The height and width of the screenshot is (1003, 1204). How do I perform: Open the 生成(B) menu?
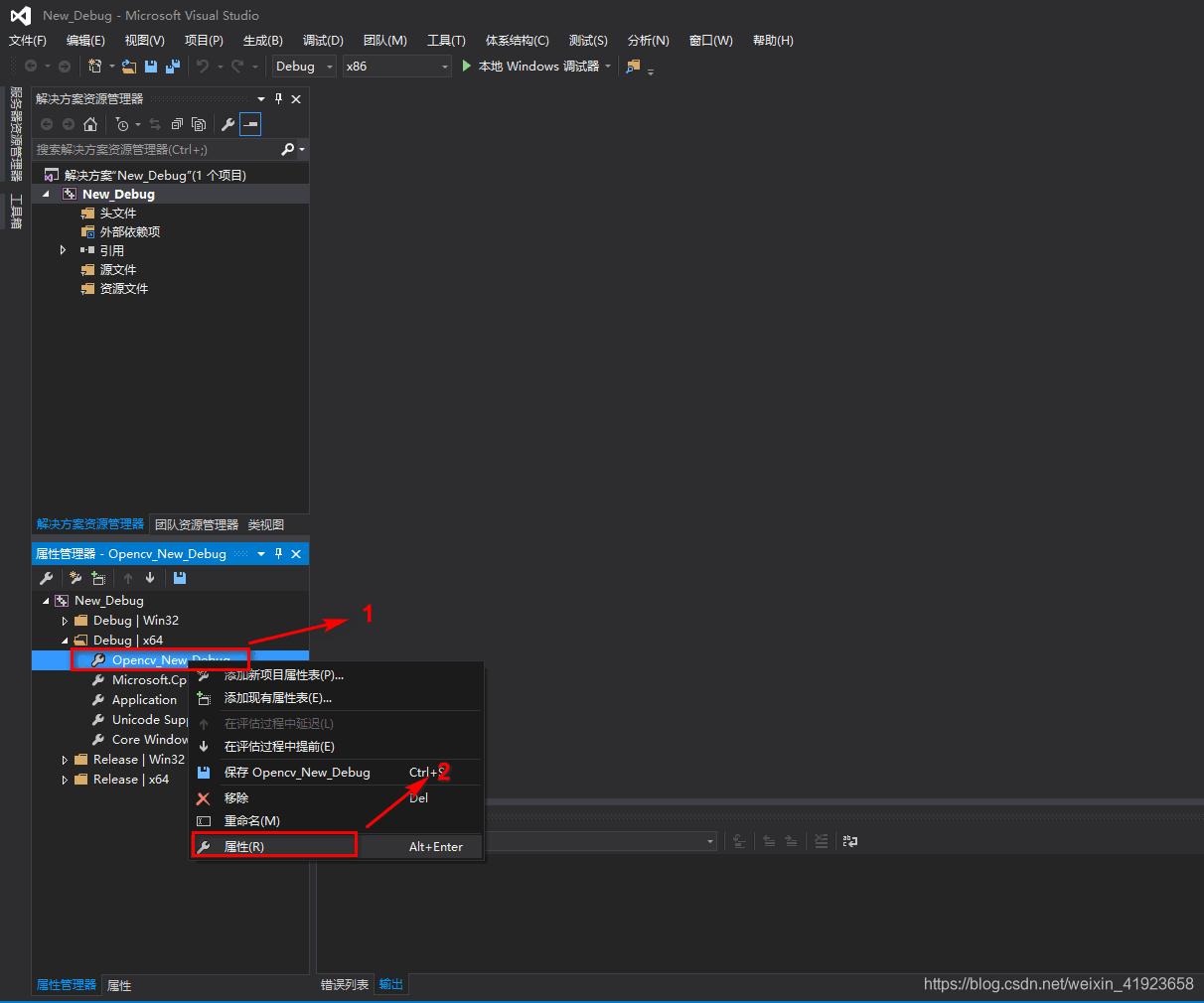tap(263, 41)
